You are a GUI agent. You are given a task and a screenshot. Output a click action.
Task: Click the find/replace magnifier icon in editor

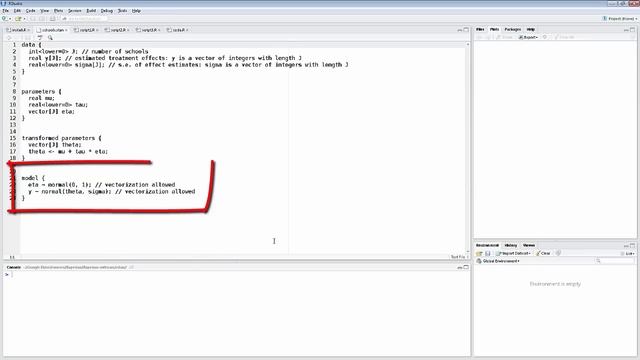click(50, 38)
